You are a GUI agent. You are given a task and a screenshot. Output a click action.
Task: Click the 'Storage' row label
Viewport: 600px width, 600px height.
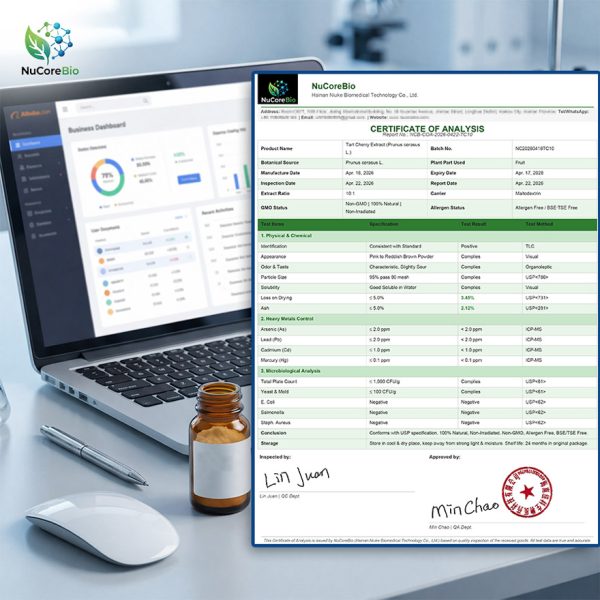coord(269,443)
